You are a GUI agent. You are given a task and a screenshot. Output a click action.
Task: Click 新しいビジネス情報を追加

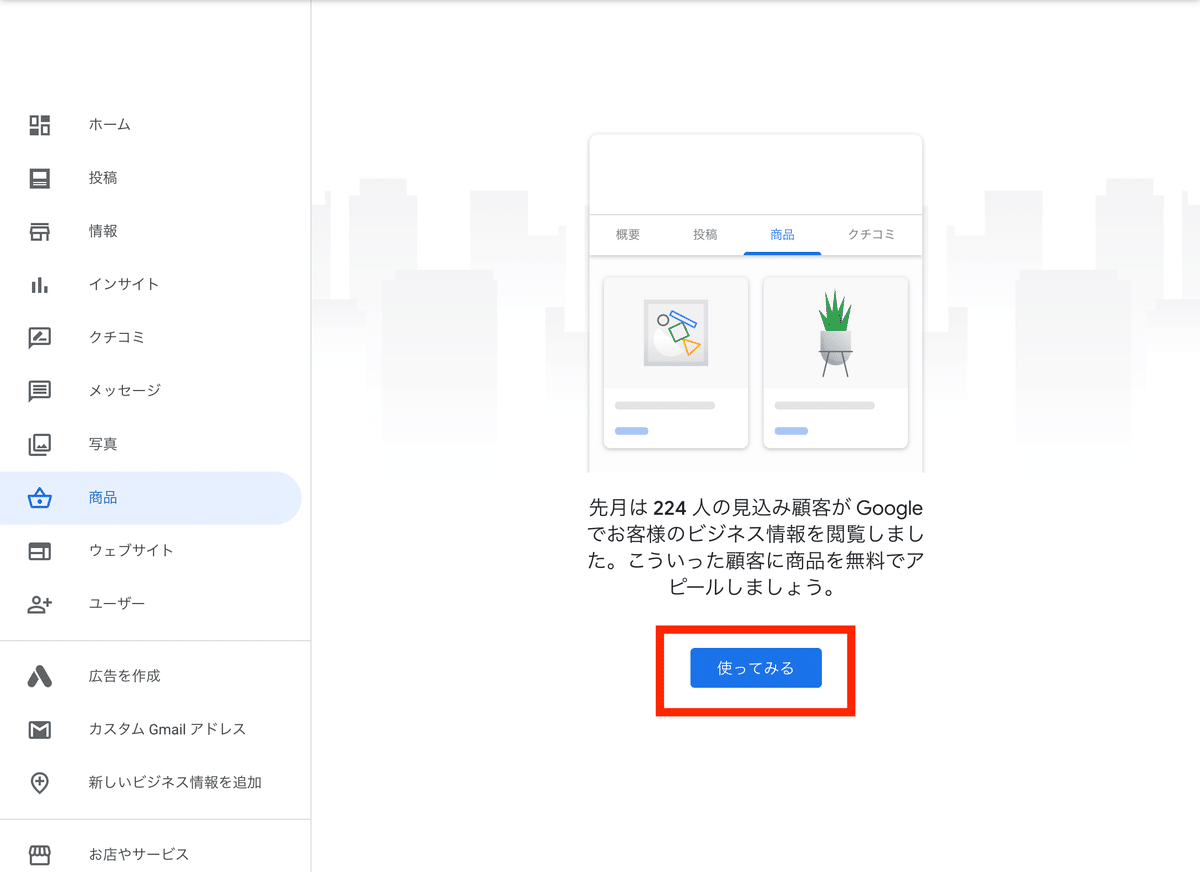(175, 783)
